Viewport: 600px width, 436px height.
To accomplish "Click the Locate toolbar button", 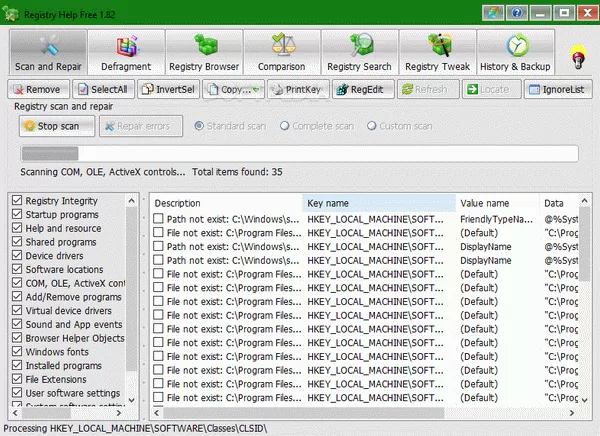I will (x=492, y=89).
